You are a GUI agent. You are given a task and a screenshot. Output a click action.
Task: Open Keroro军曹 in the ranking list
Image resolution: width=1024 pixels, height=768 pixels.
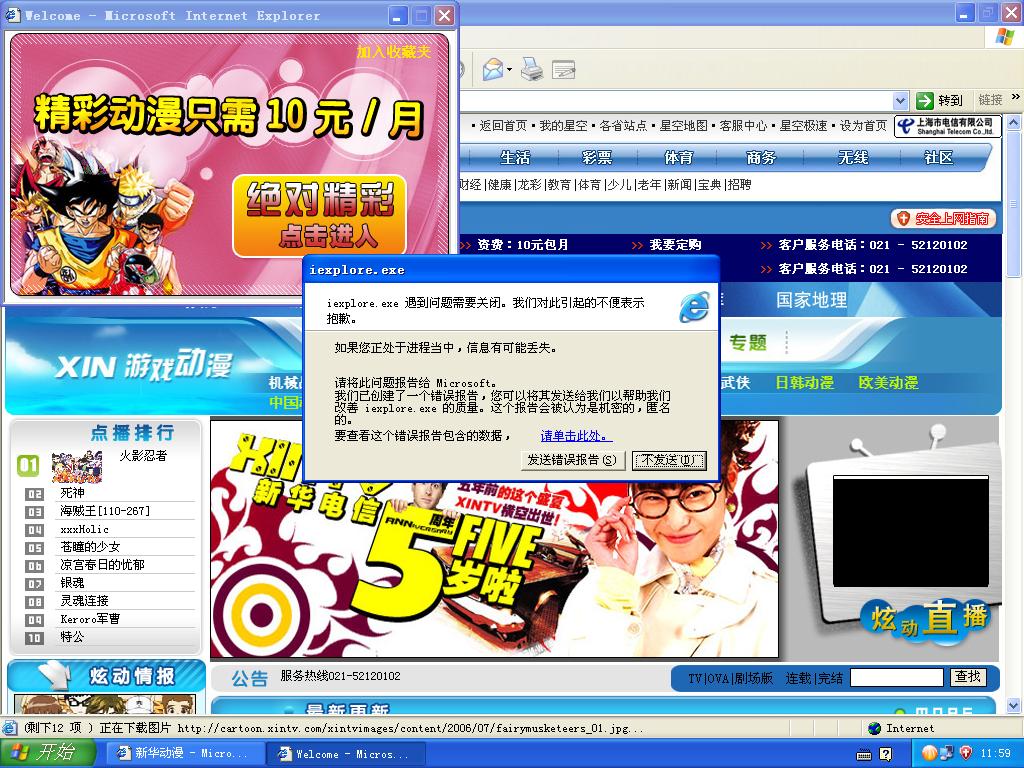(x=90, y=618)
